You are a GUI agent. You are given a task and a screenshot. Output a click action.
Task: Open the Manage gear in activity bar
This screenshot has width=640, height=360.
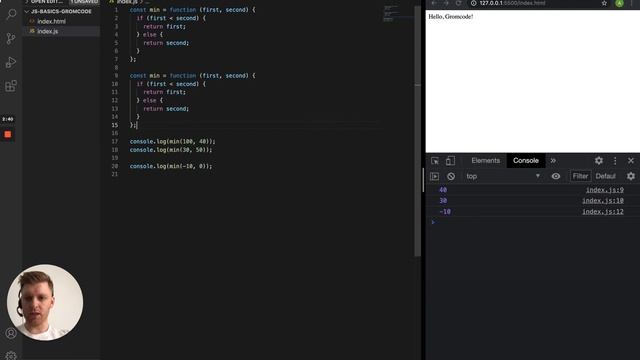[x=11, y=356]
